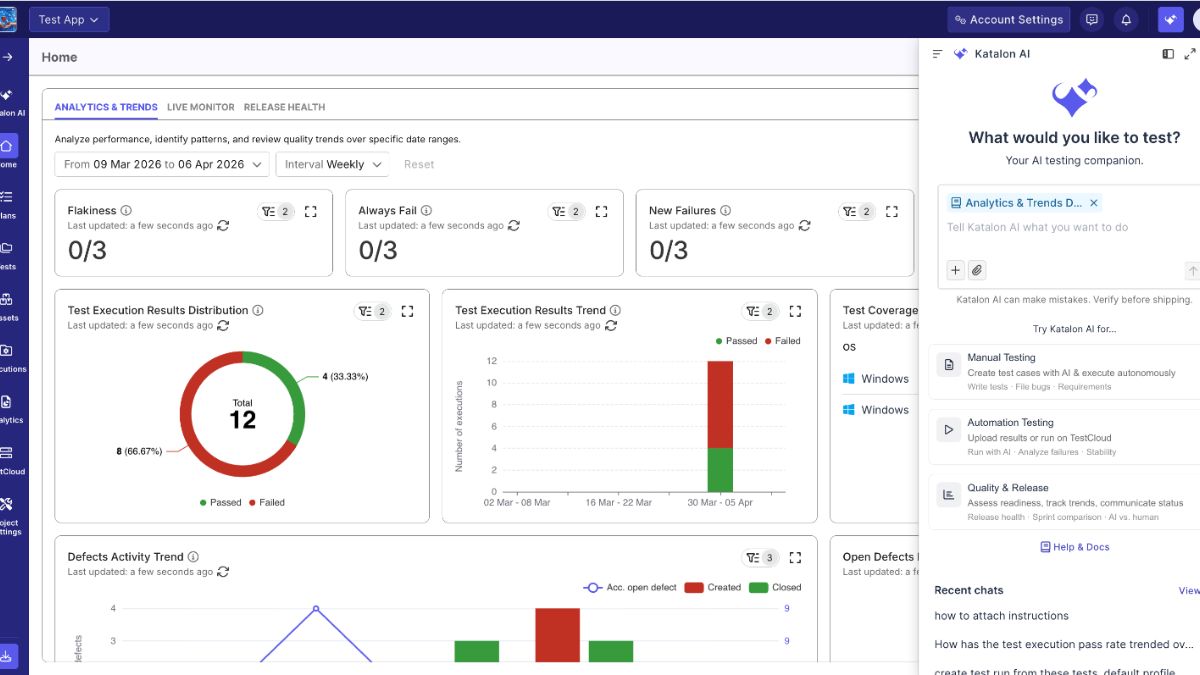Toggle the Katalon AI sparkle button in header
Image resolution: width=1200 pixels, height=675 pixels.
pos(1170,19)
